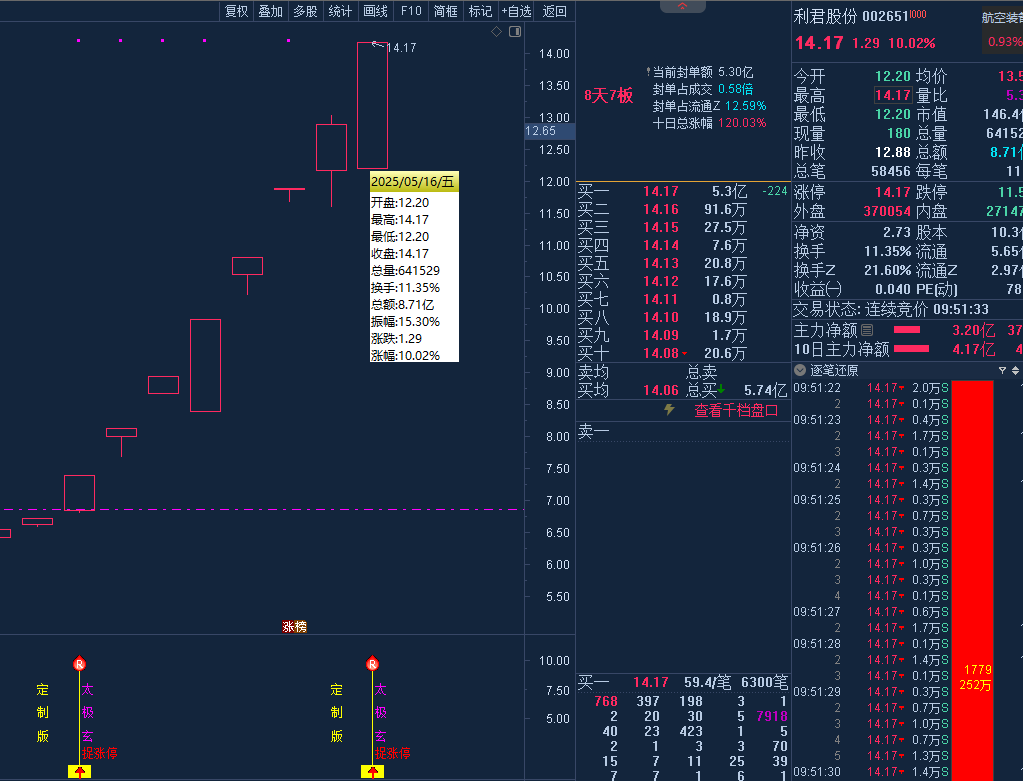This screenshot has width=1023, height=781.
Task: Click 标记 mark button
Action: [x=480, y=11]
